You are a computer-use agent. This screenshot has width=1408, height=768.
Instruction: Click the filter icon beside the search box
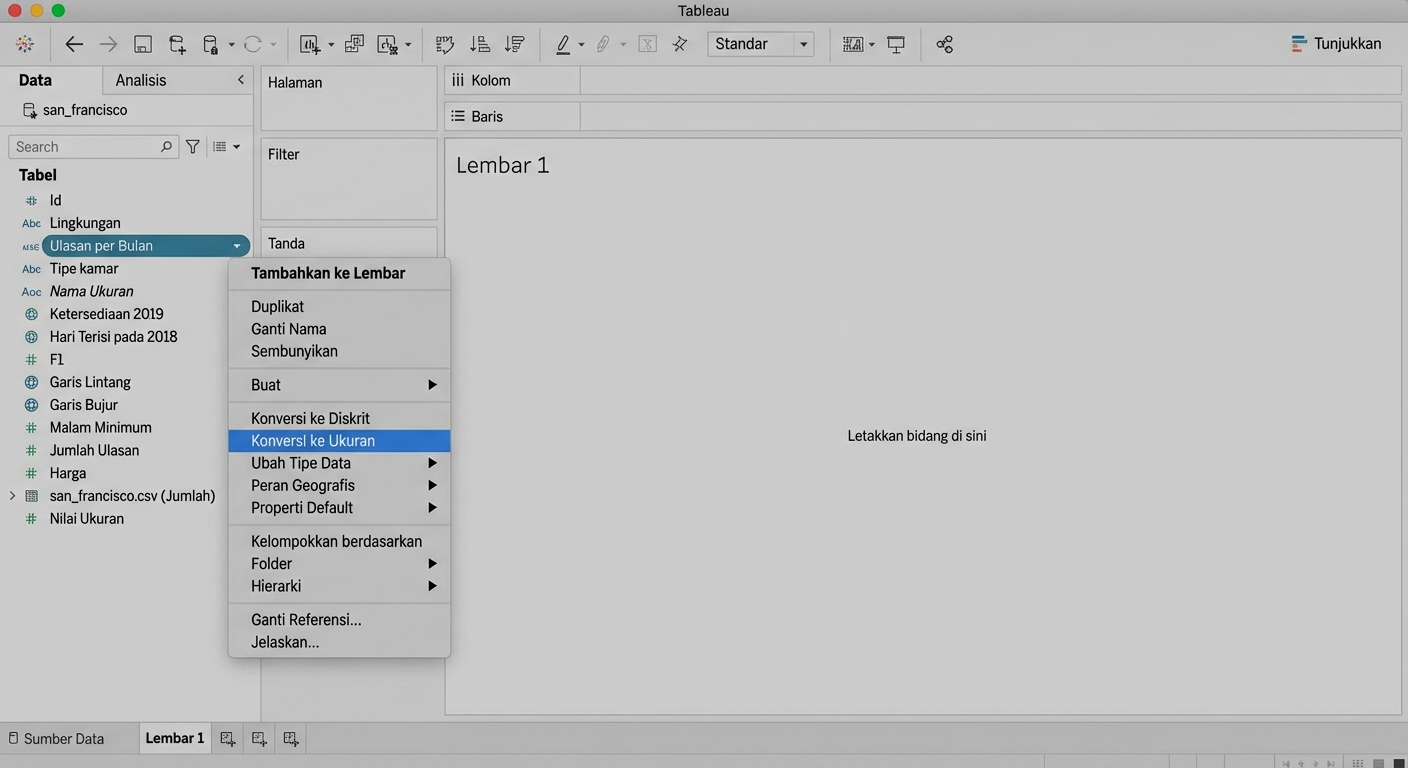coord(193,147)
